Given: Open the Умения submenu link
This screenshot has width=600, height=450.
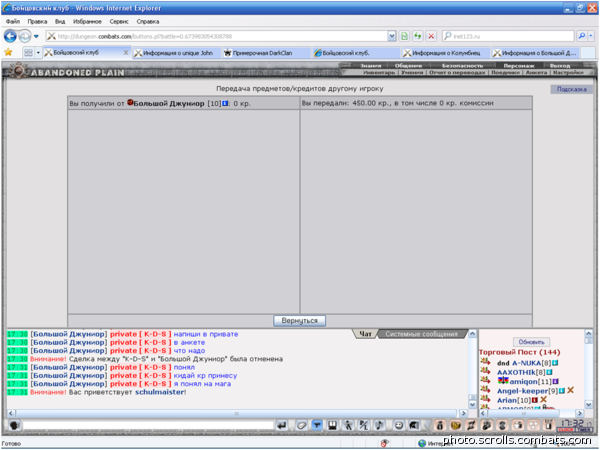Looking at the screenshot, I should click(412, 72).
